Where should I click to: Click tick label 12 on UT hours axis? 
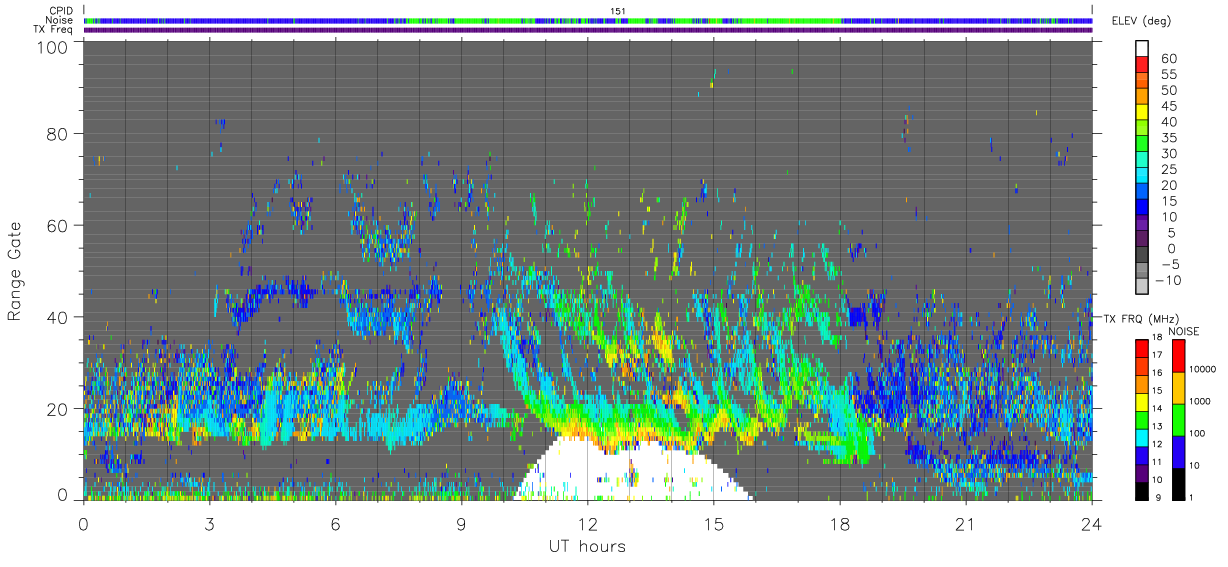click(x=588, y=524)
